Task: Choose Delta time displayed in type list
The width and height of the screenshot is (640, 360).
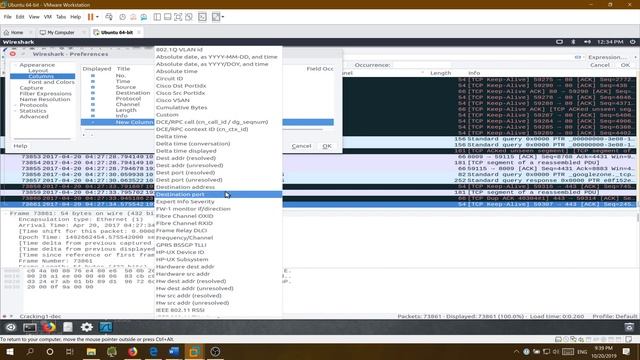Action: click(218, 151)
